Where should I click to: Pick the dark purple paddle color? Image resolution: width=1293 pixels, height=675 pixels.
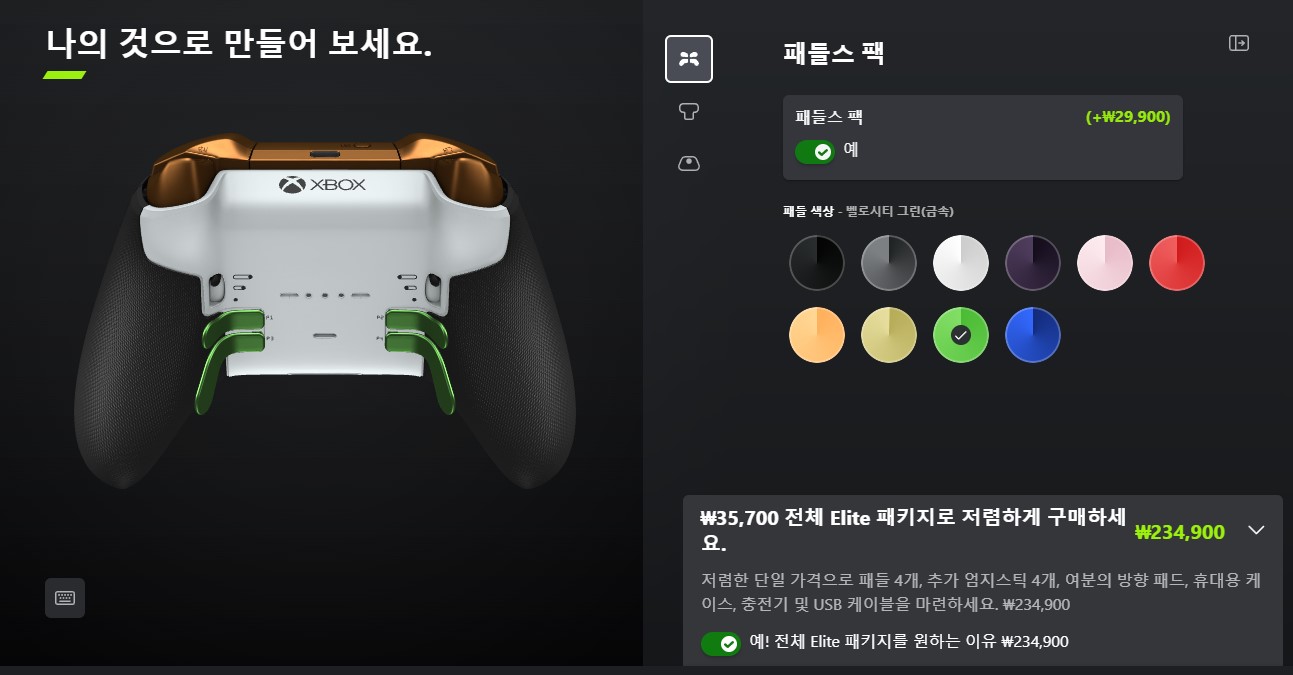(1033, 263)
